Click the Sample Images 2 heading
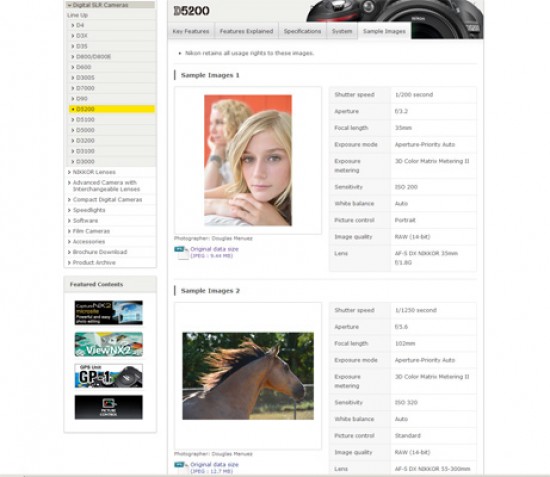The image size is (550, 477). click(210, 291)
